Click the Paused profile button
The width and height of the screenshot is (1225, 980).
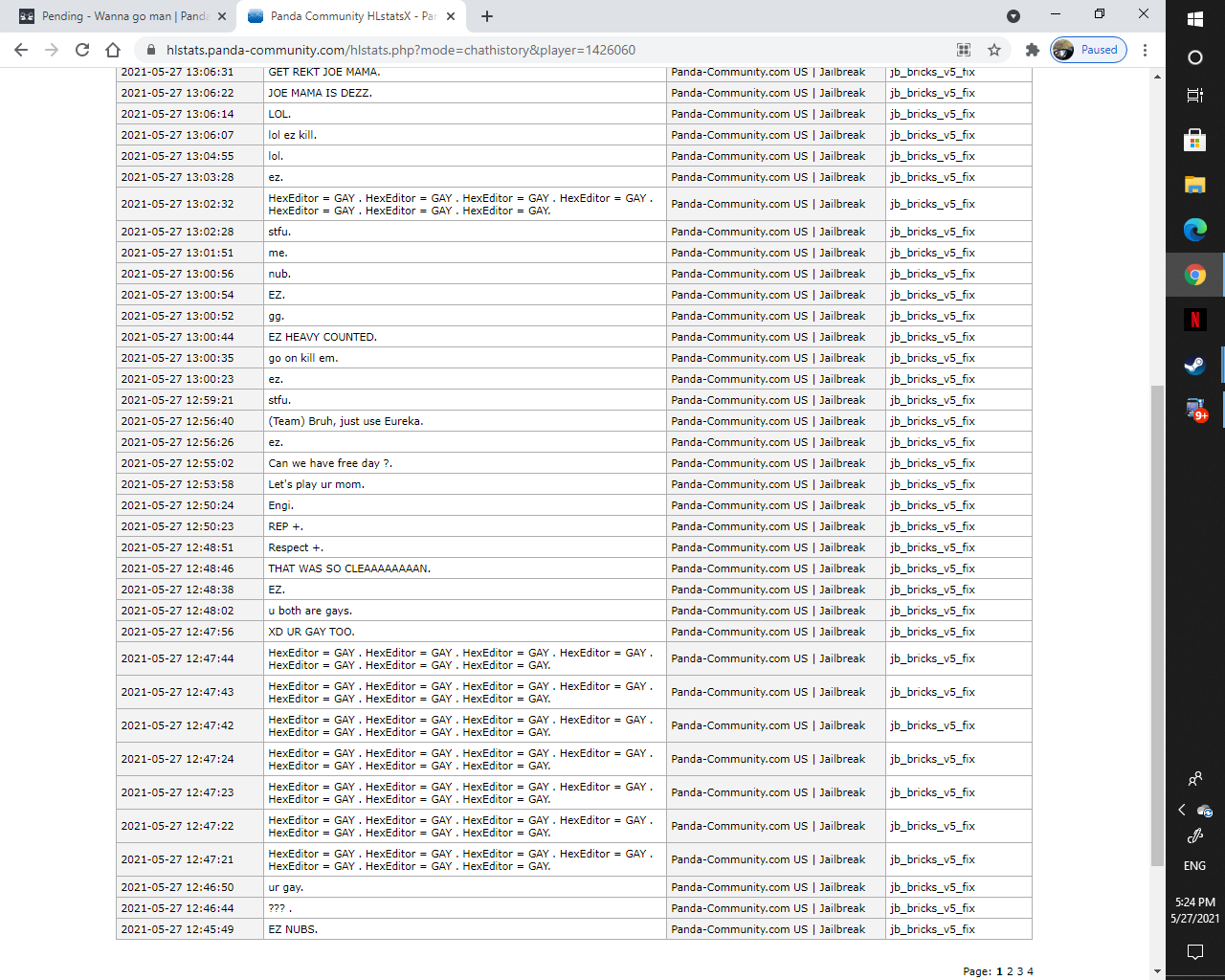click(1088, 50)
